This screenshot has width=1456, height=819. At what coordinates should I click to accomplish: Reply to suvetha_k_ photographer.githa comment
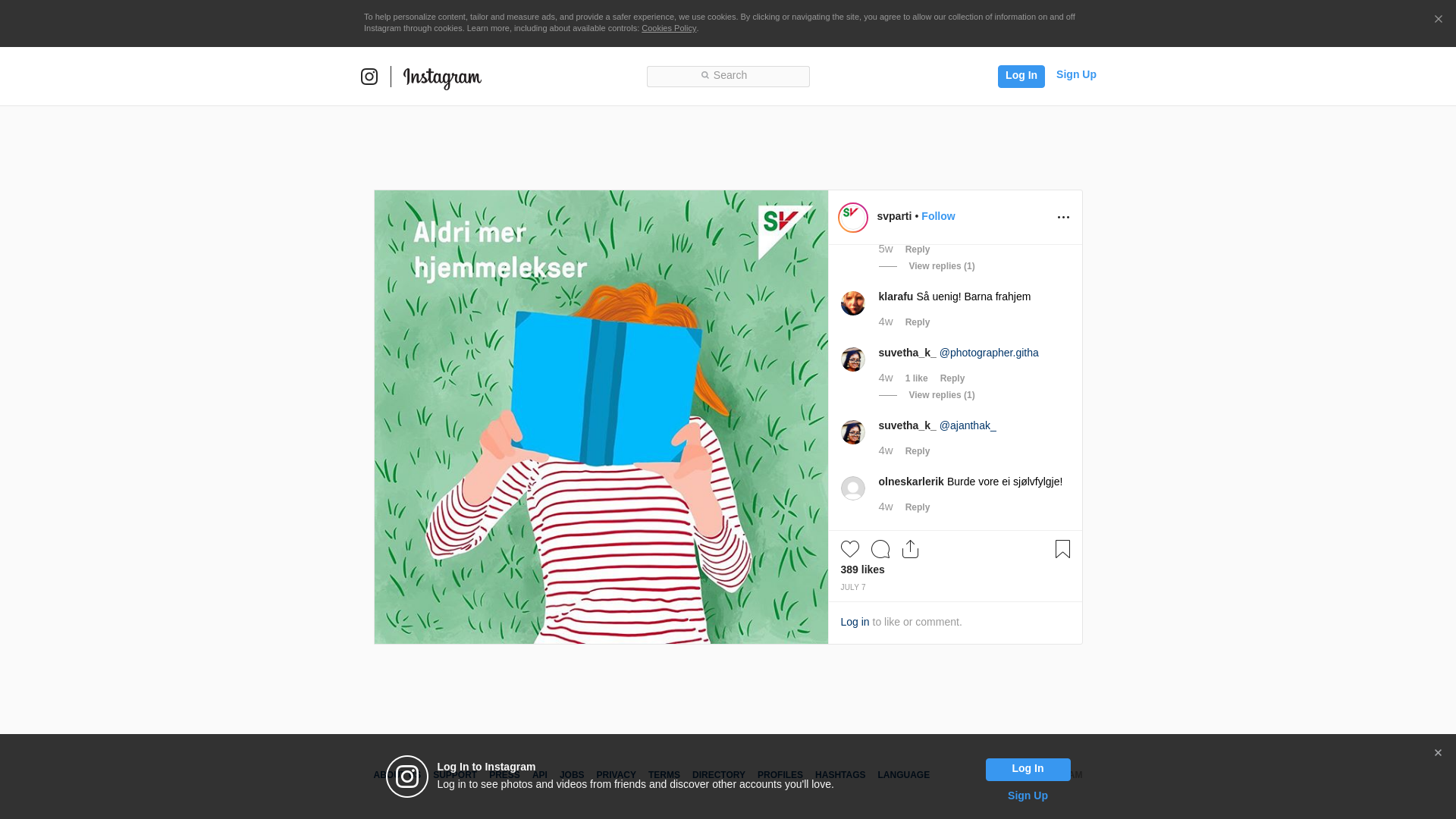(952, 378)
